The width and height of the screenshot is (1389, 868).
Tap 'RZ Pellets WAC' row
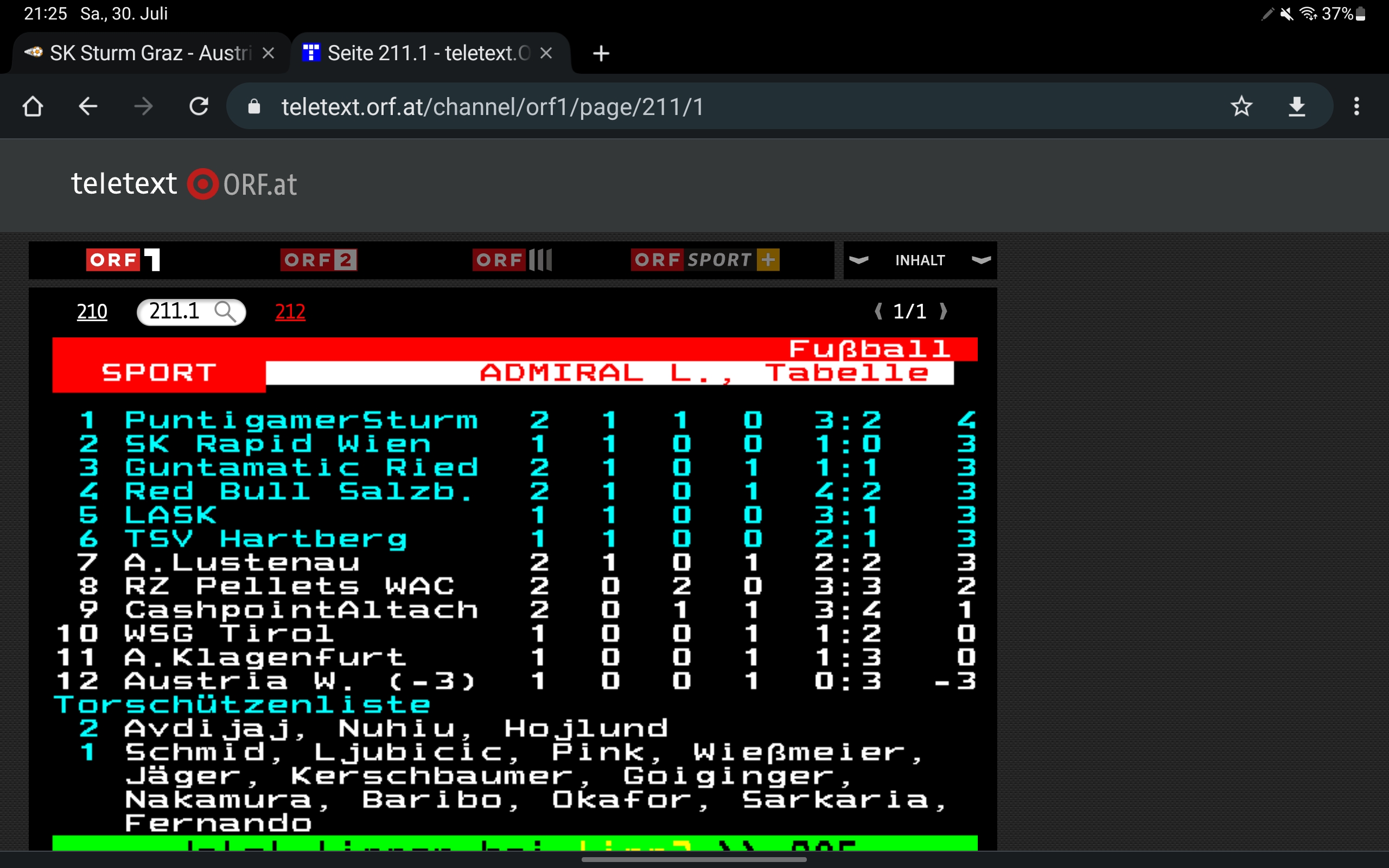click(x=515, y=586)
